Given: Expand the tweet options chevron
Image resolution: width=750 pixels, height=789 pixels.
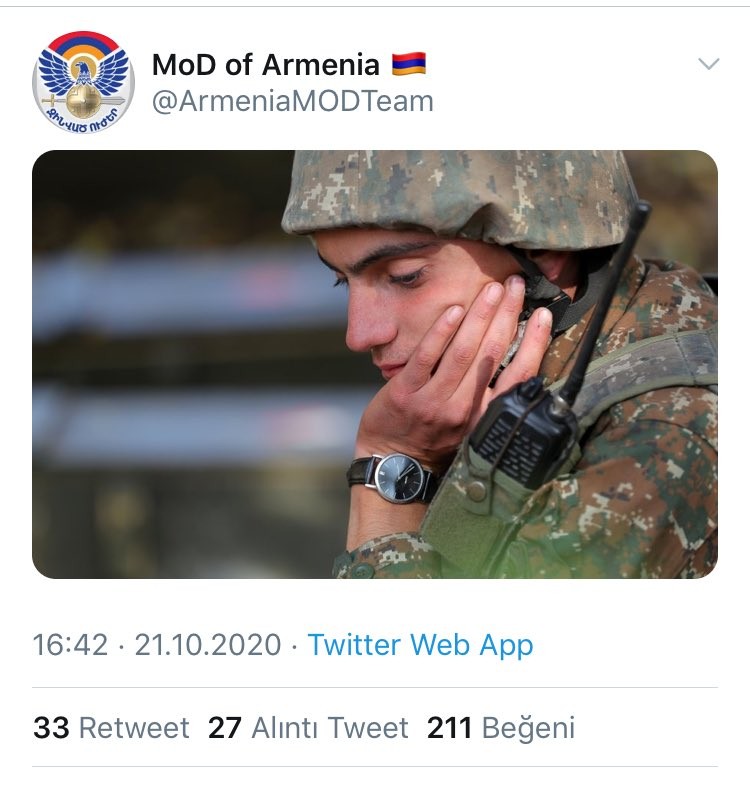Looking at the screenshot, I should pos(708,64).
